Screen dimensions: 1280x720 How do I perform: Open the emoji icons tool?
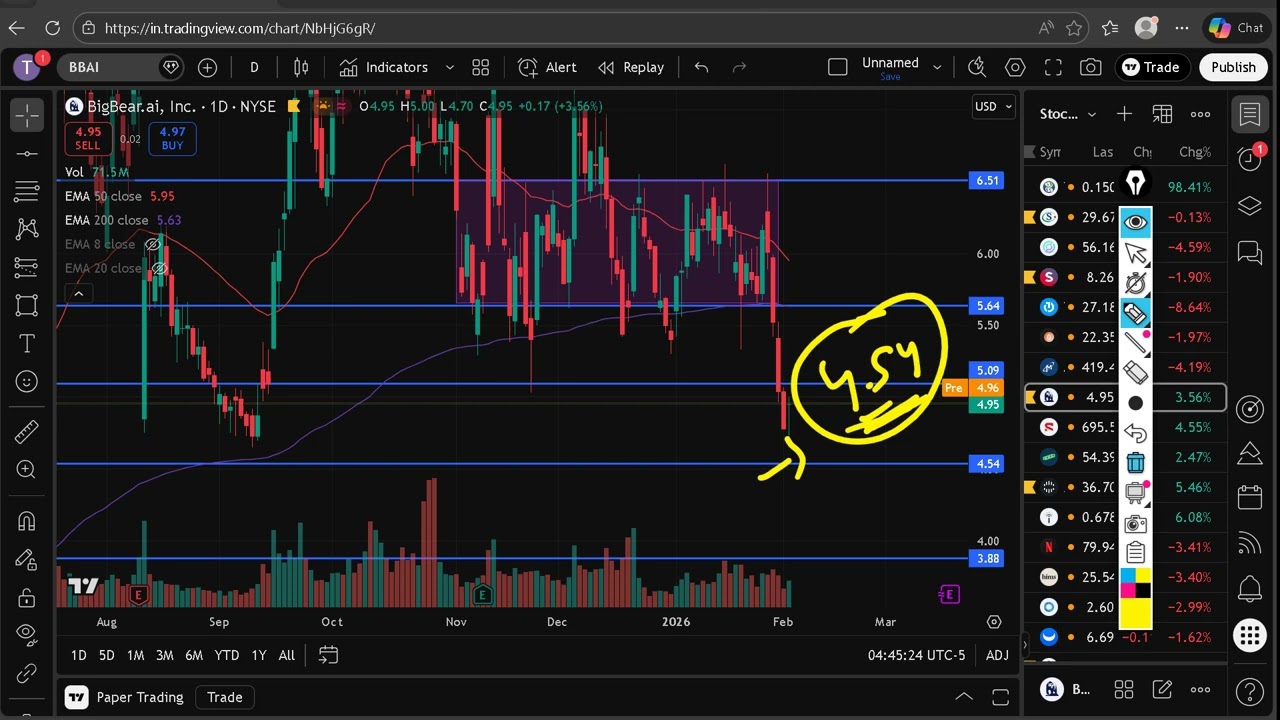[27, 381]
